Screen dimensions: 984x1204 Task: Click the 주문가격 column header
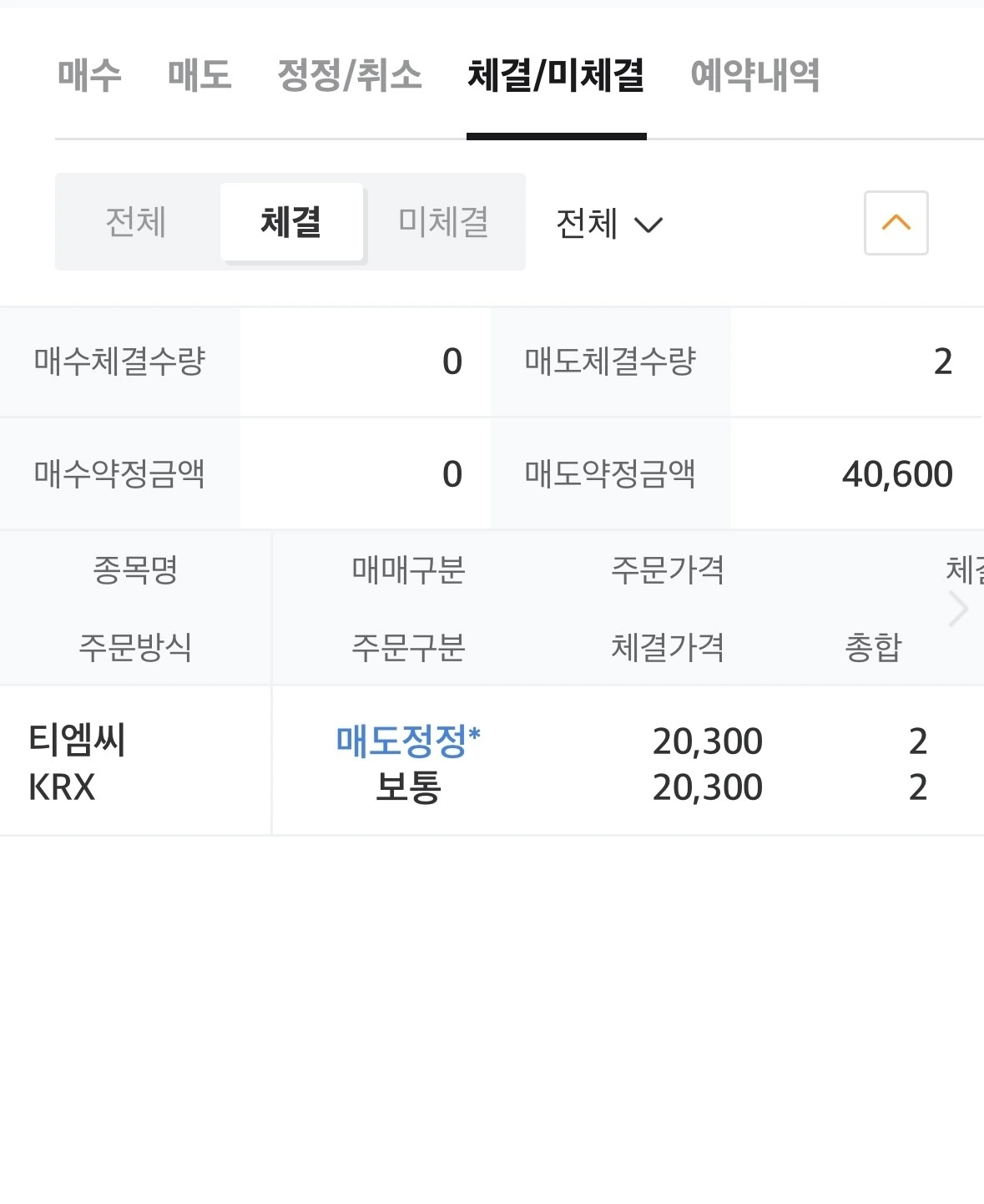click(668, 570)
